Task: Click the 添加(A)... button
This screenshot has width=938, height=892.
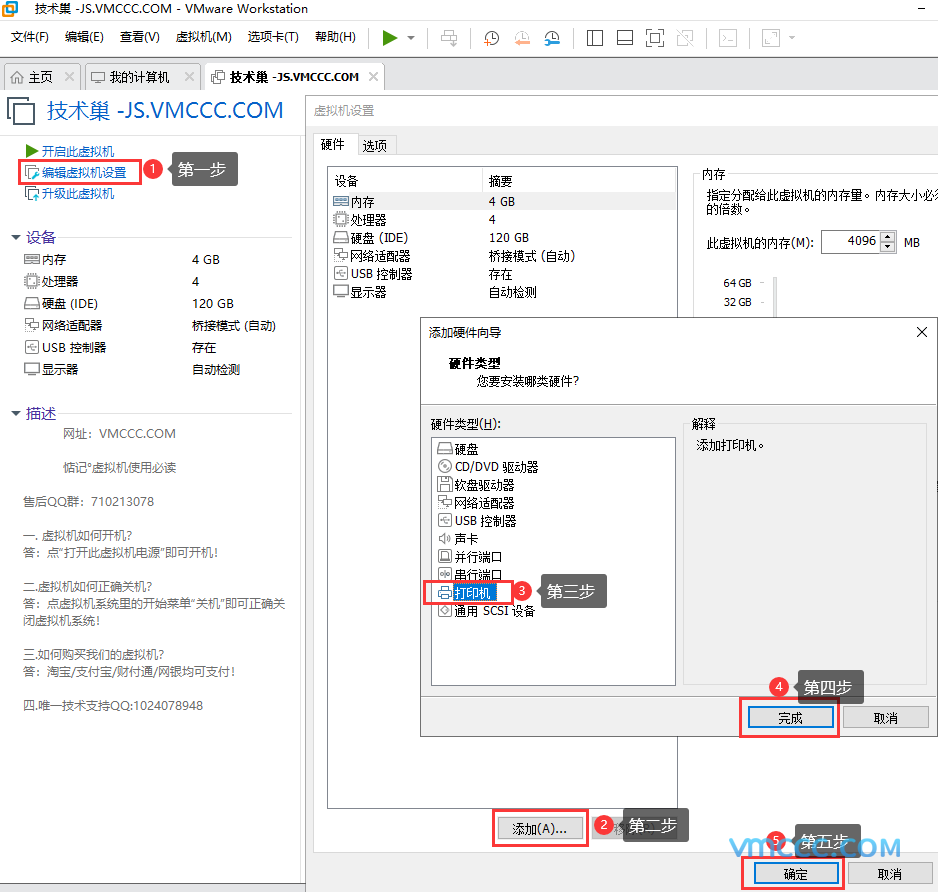Action: (x=540, y=828)
